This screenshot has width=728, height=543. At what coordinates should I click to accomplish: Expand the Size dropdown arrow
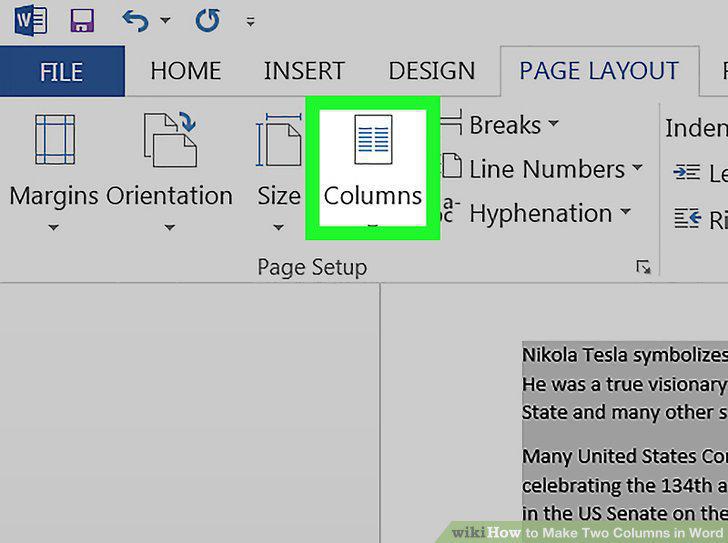click(x=278, y=227)
